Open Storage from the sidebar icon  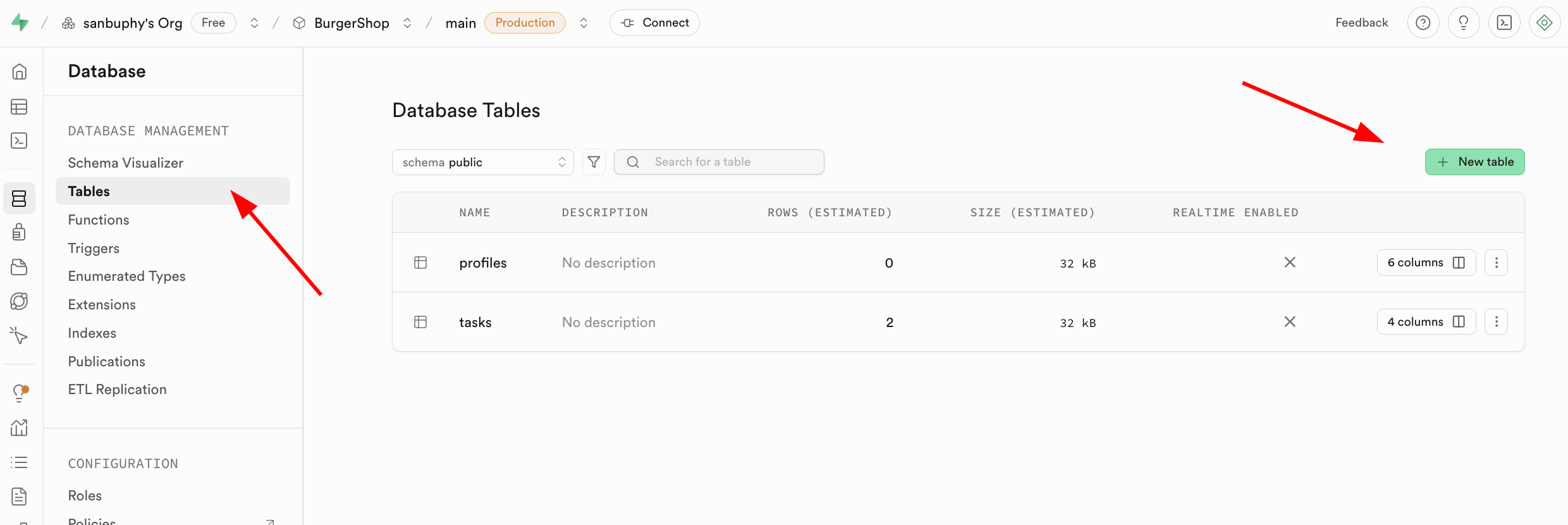coord(19,267)
